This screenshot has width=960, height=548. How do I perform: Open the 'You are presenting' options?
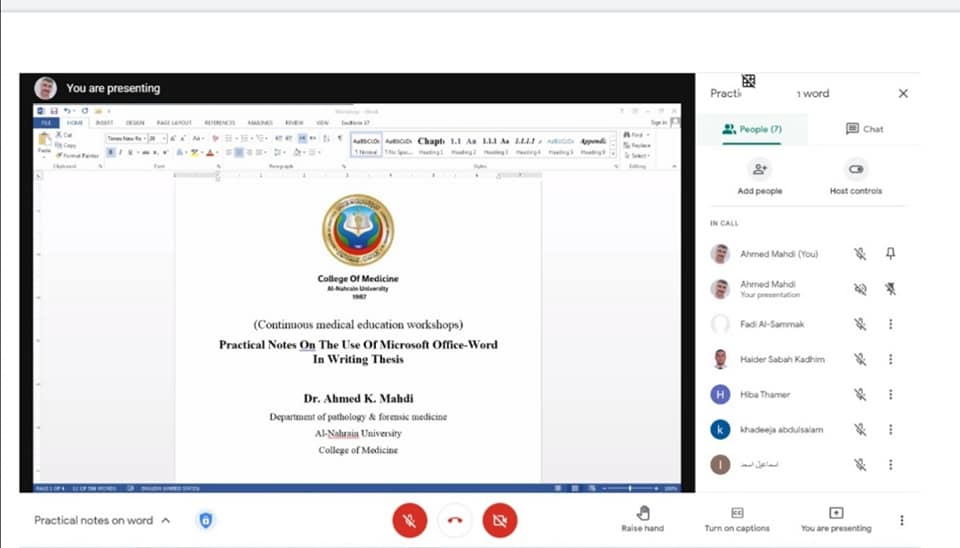(x=836, y=519)
